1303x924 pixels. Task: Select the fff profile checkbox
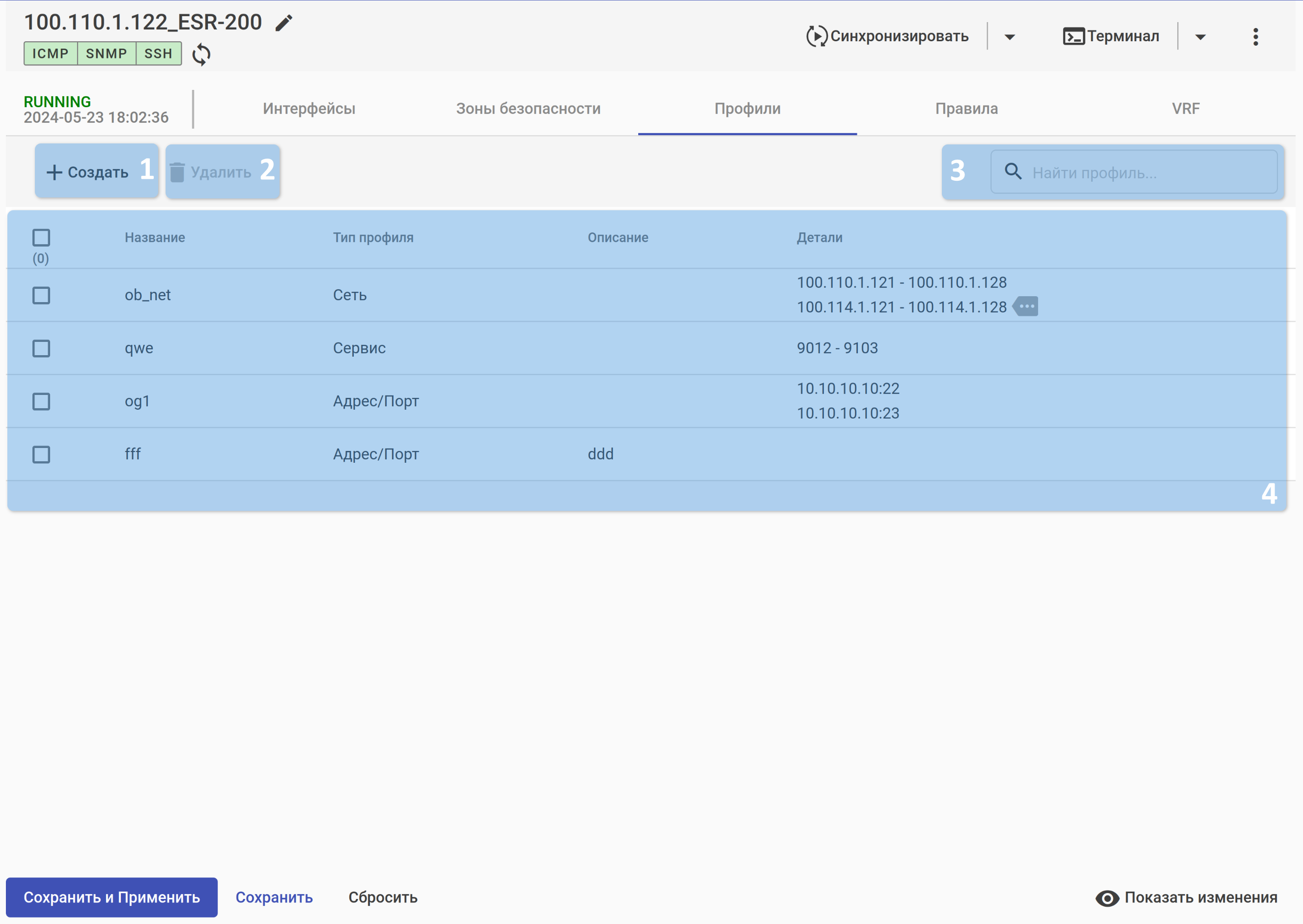pyautogui.click(x=41, y=454)
